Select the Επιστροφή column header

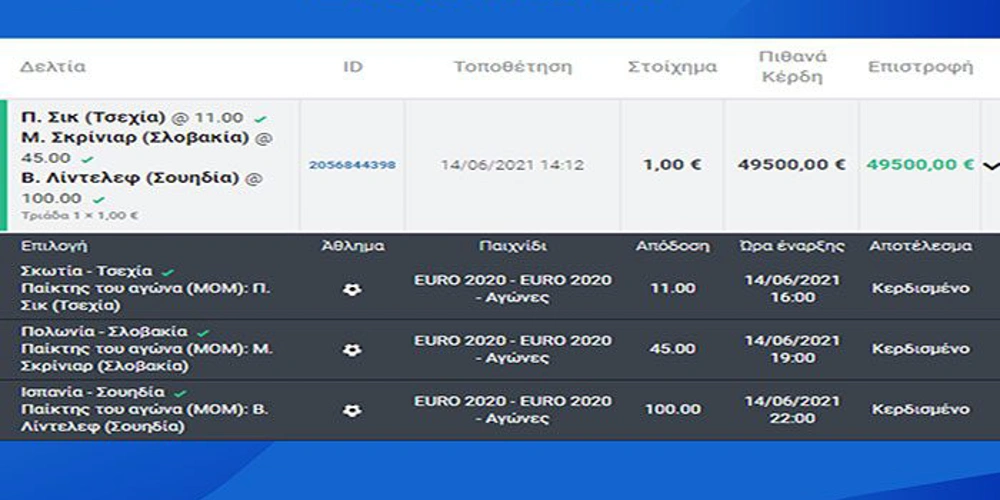(x=920, y=68)
